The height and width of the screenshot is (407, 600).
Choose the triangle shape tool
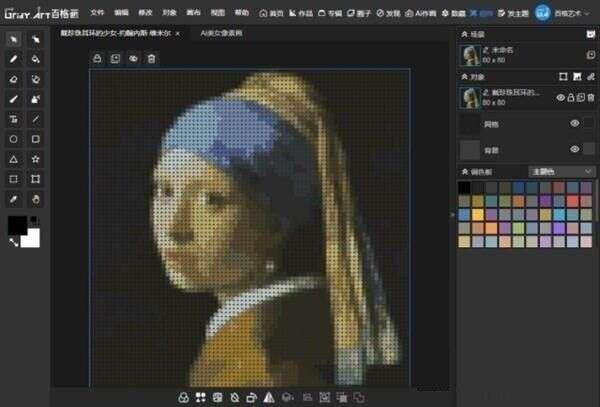[14, 159]
